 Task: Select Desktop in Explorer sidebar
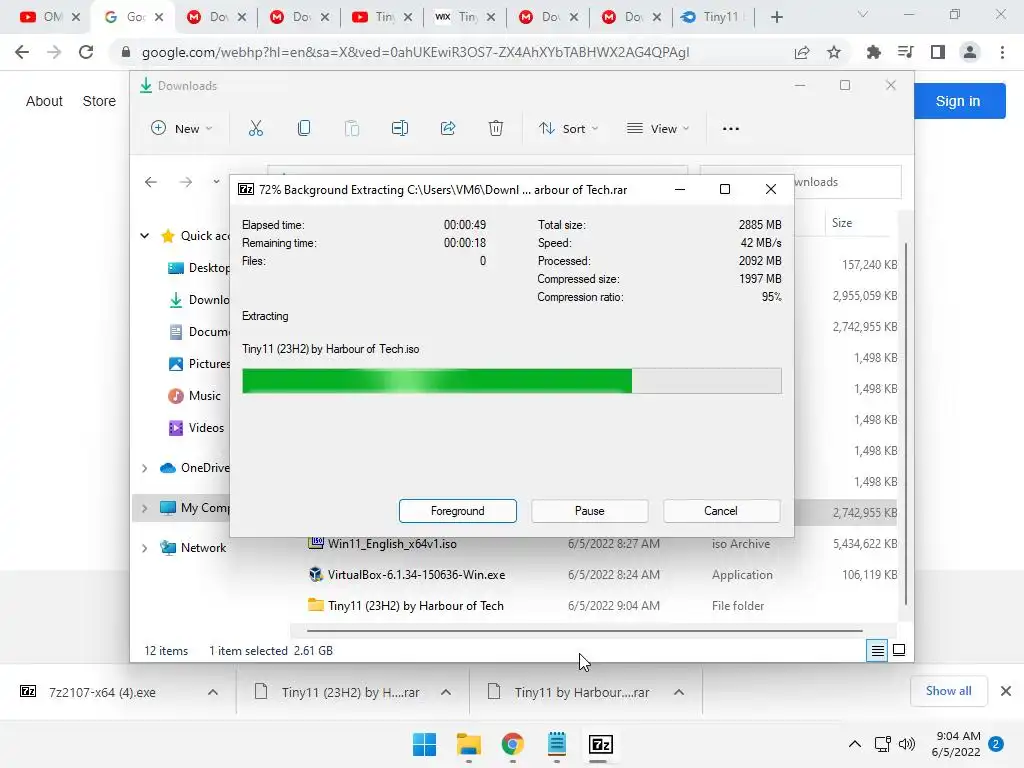199,268
